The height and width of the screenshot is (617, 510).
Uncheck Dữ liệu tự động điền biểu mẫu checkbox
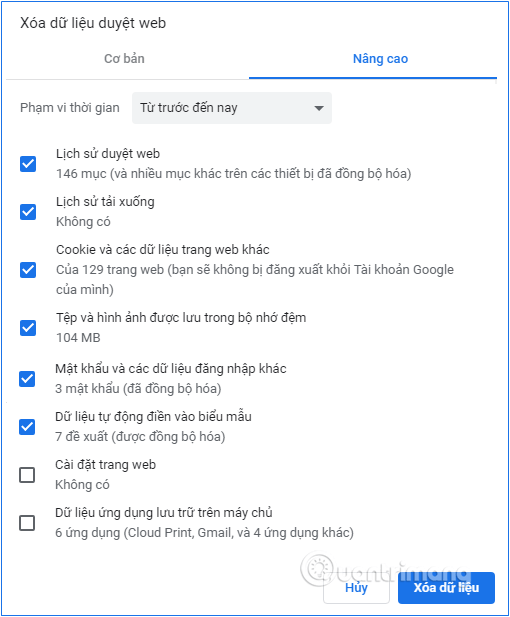[27, 427]
